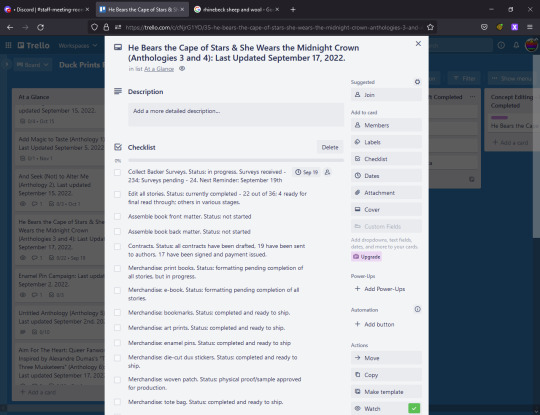Image resolution: width=540 pixels, height=415 pixels.
Task: Click disabled Custom Fields option
Action: click(386, 226)
